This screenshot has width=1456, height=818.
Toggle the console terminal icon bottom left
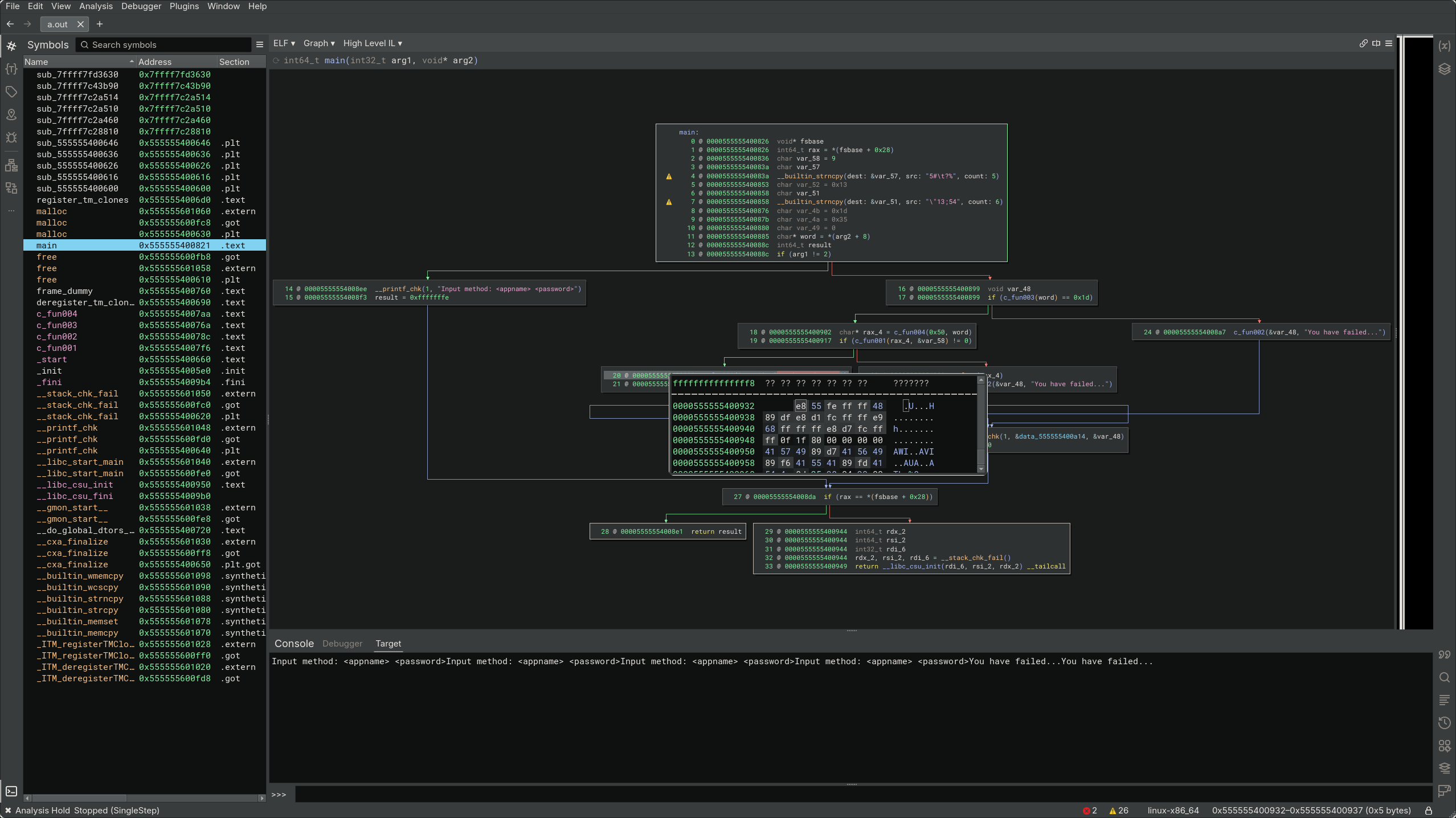click(x=11, y=791)
